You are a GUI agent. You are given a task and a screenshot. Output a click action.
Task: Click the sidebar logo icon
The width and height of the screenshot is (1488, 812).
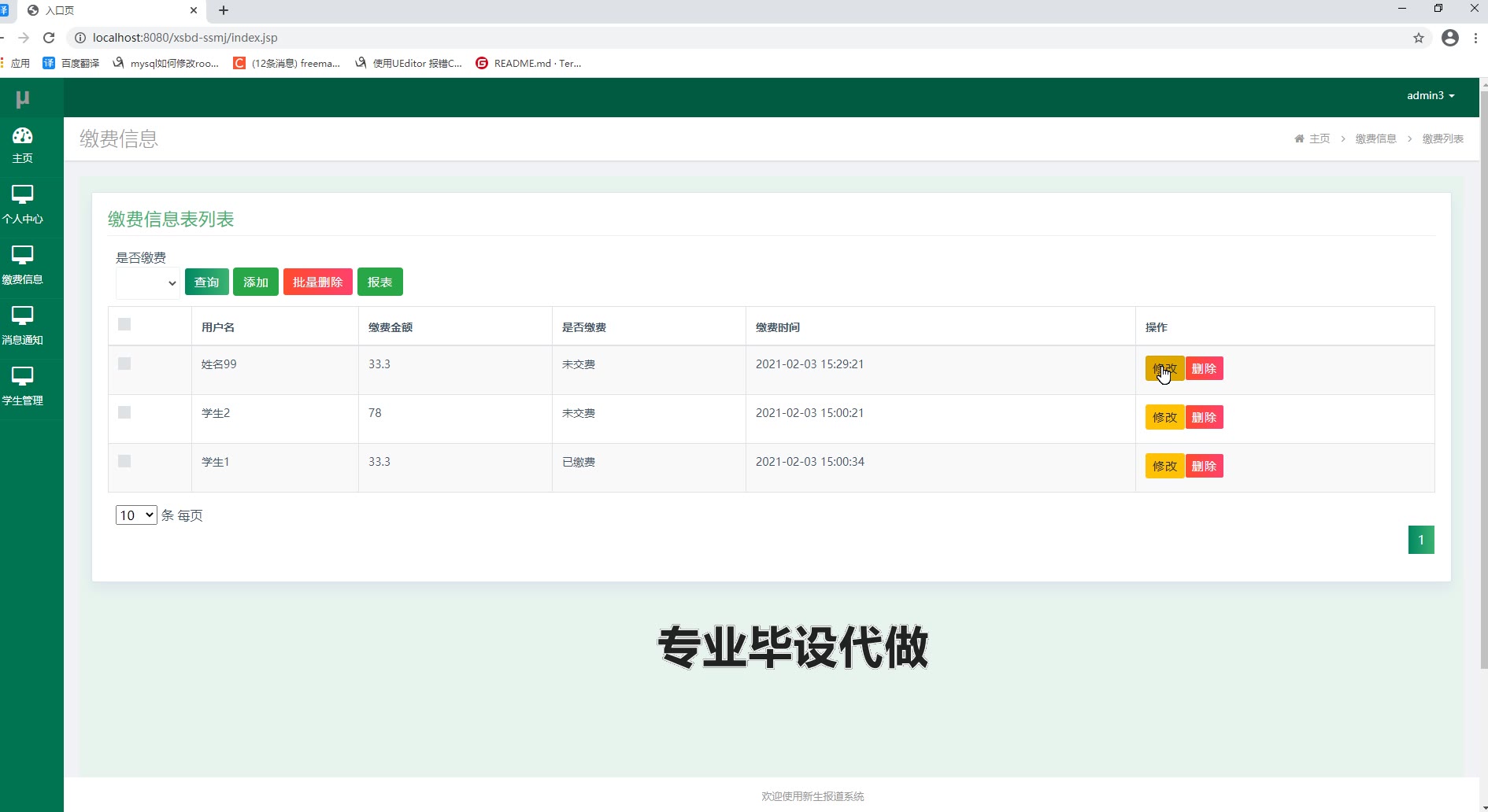point(22,99)
